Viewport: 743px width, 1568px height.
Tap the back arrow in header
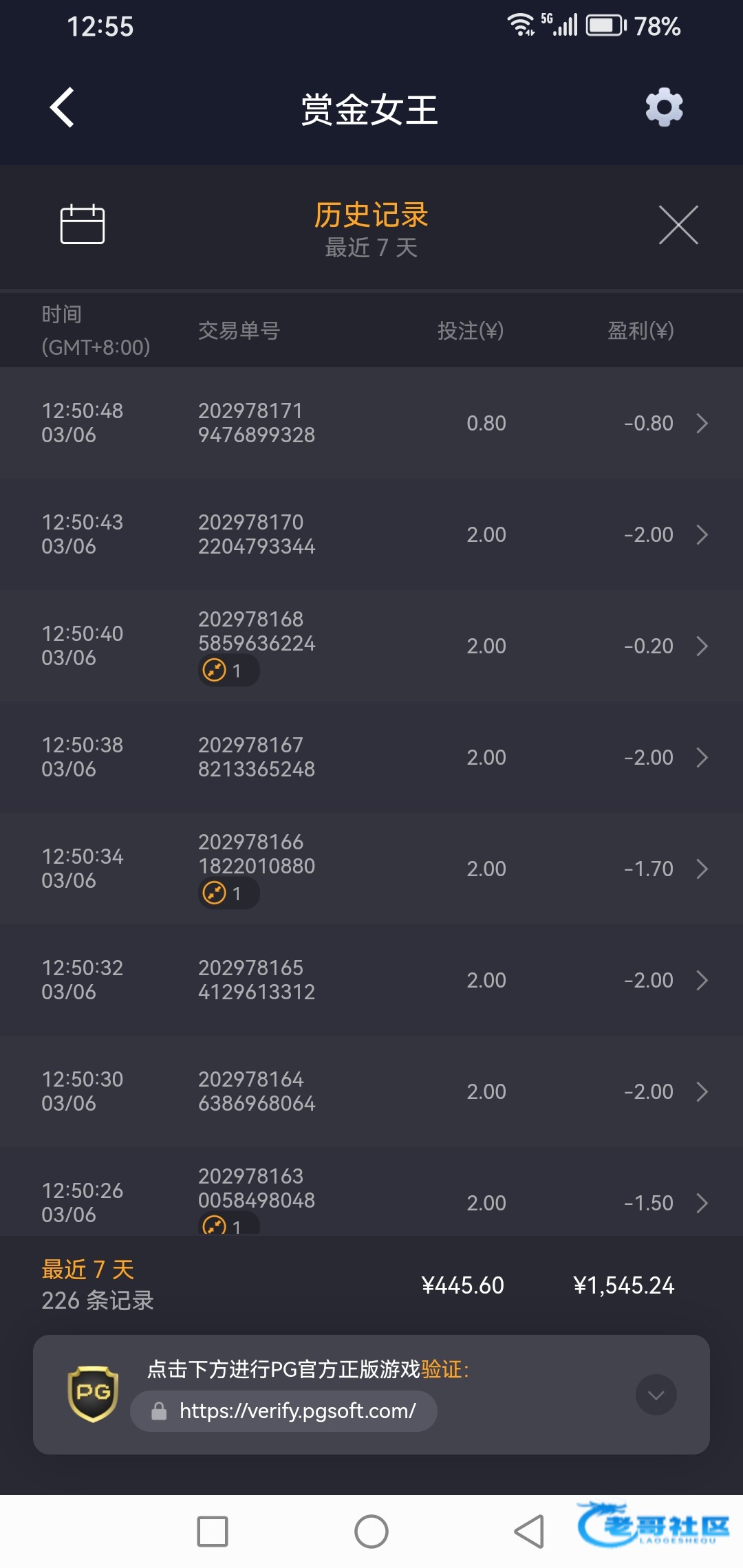coord(63,108)
